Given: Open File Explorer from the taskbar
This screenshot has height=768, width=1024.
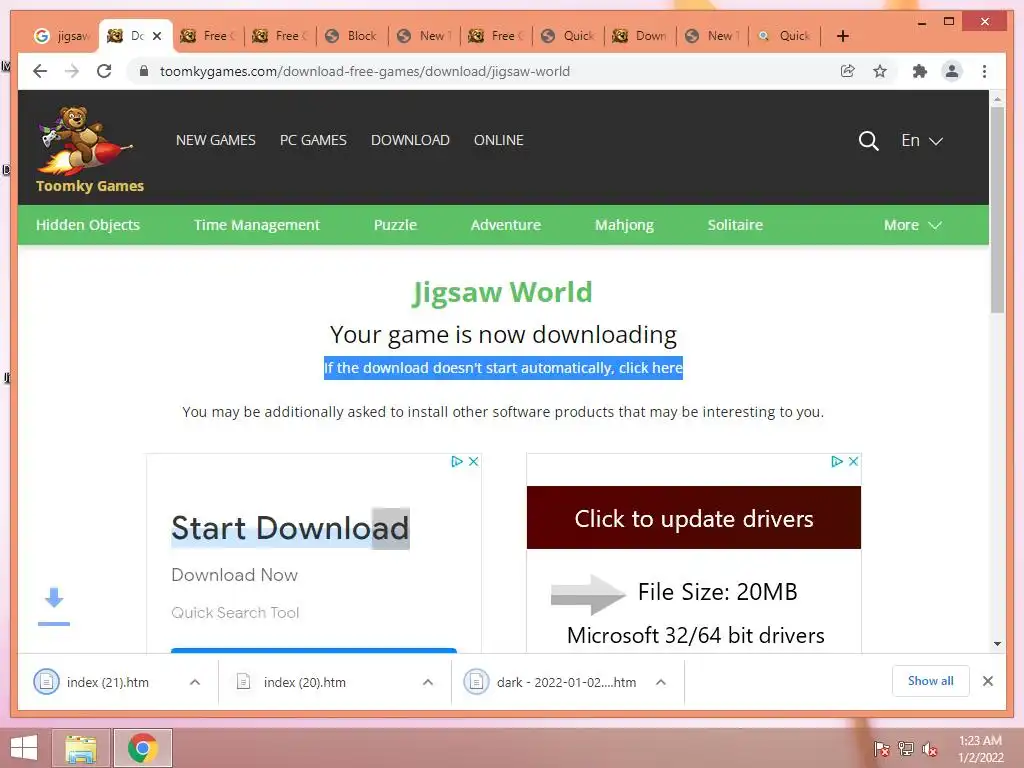Looking at the screenshot, I should [x=80, y=748].
